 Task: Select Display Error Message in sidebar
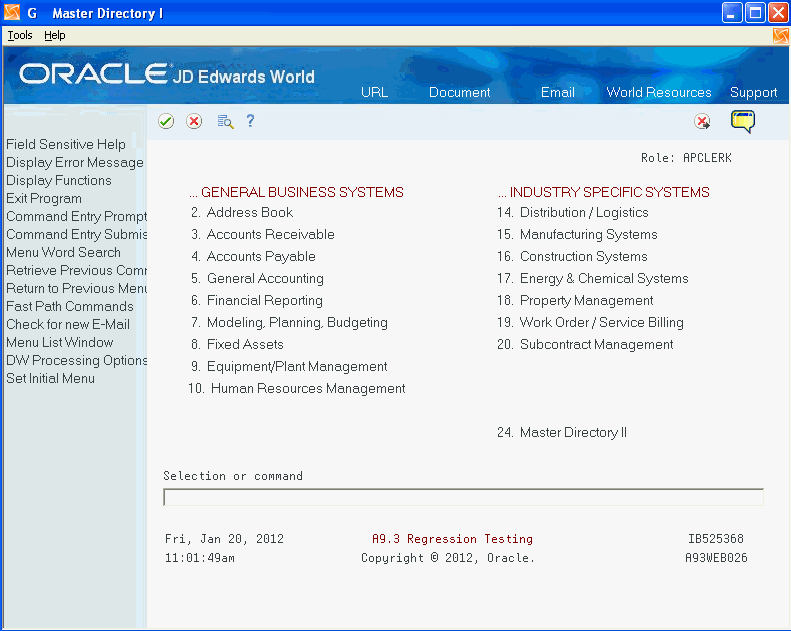point(75,162)
